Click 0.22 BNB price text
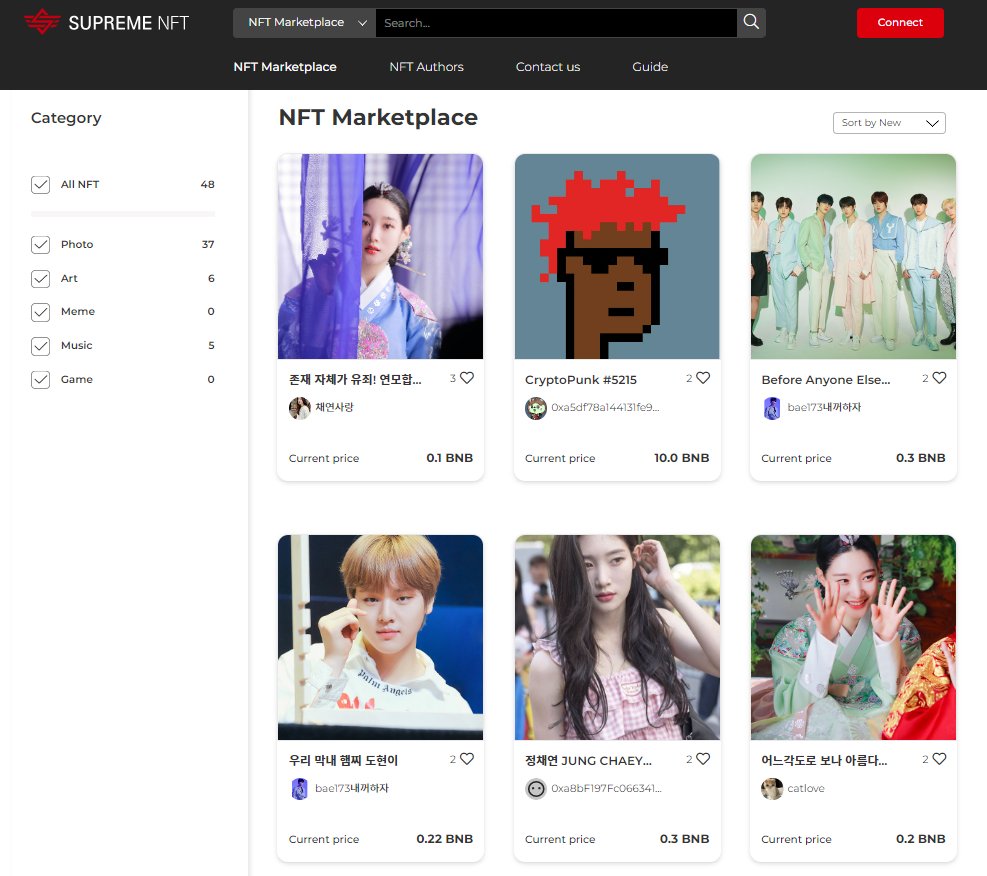987x876 pixels. click(444, 838)
